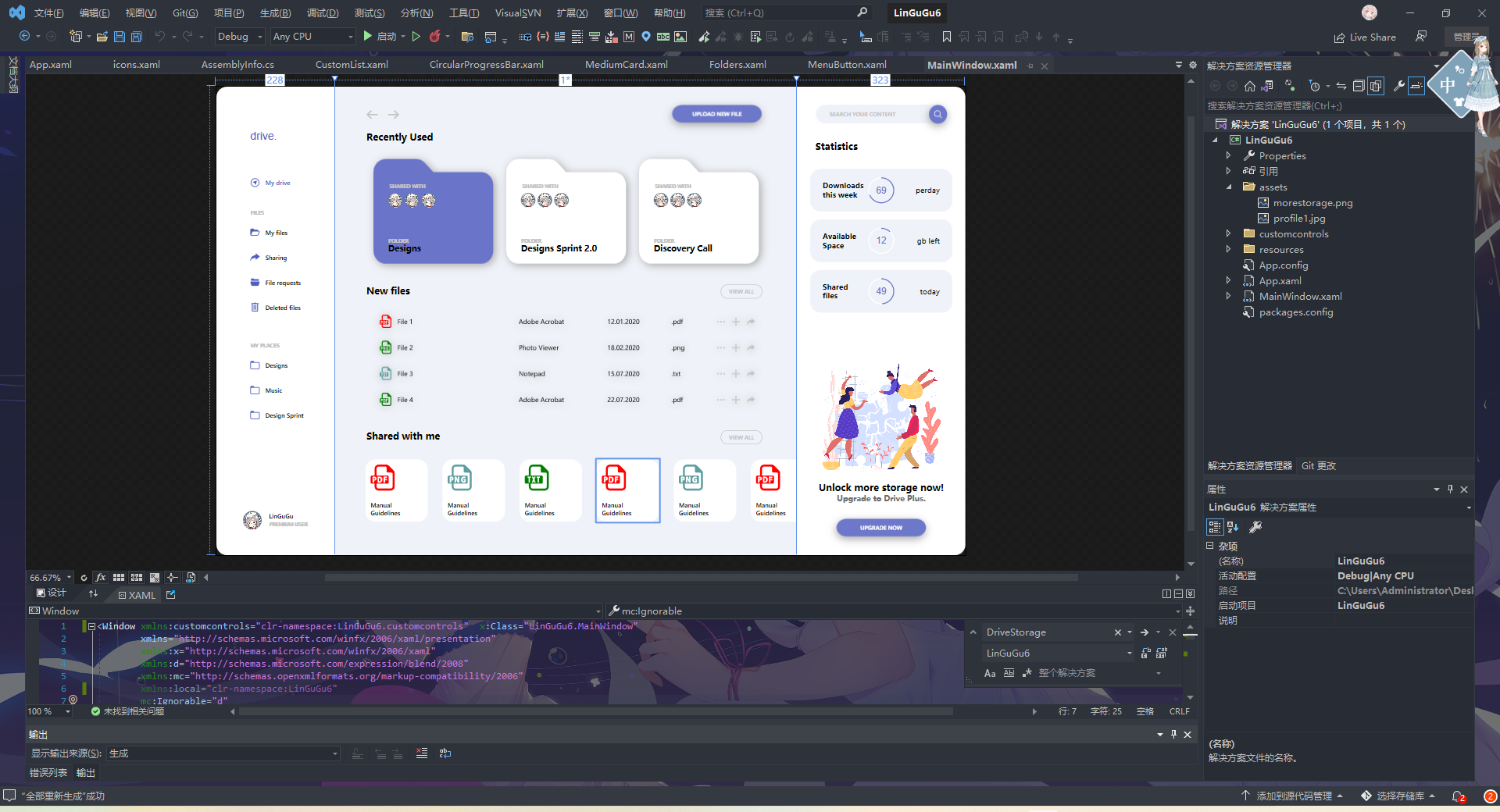Click the clear all output icon
The height and width of the screenshot is (812, 1500).
[x=422, y=753]
